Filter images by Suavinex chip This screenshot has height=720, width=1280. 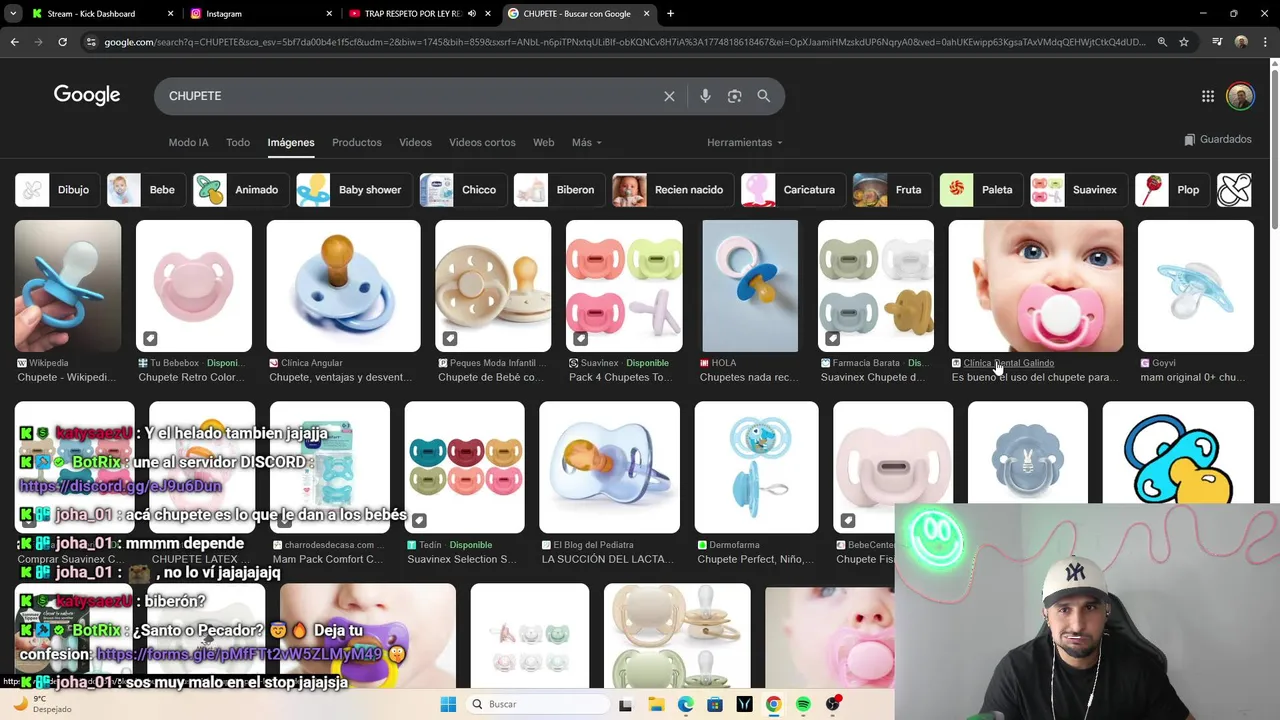tap(1078, 190)
